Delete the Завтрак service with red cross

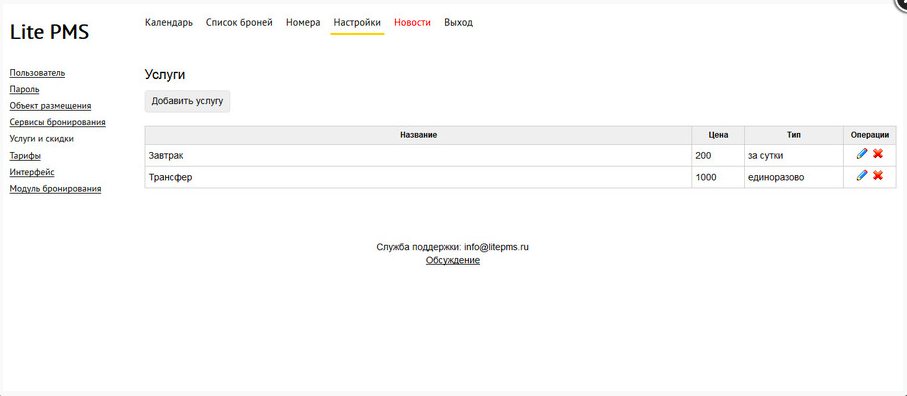(x=877, y=154)
